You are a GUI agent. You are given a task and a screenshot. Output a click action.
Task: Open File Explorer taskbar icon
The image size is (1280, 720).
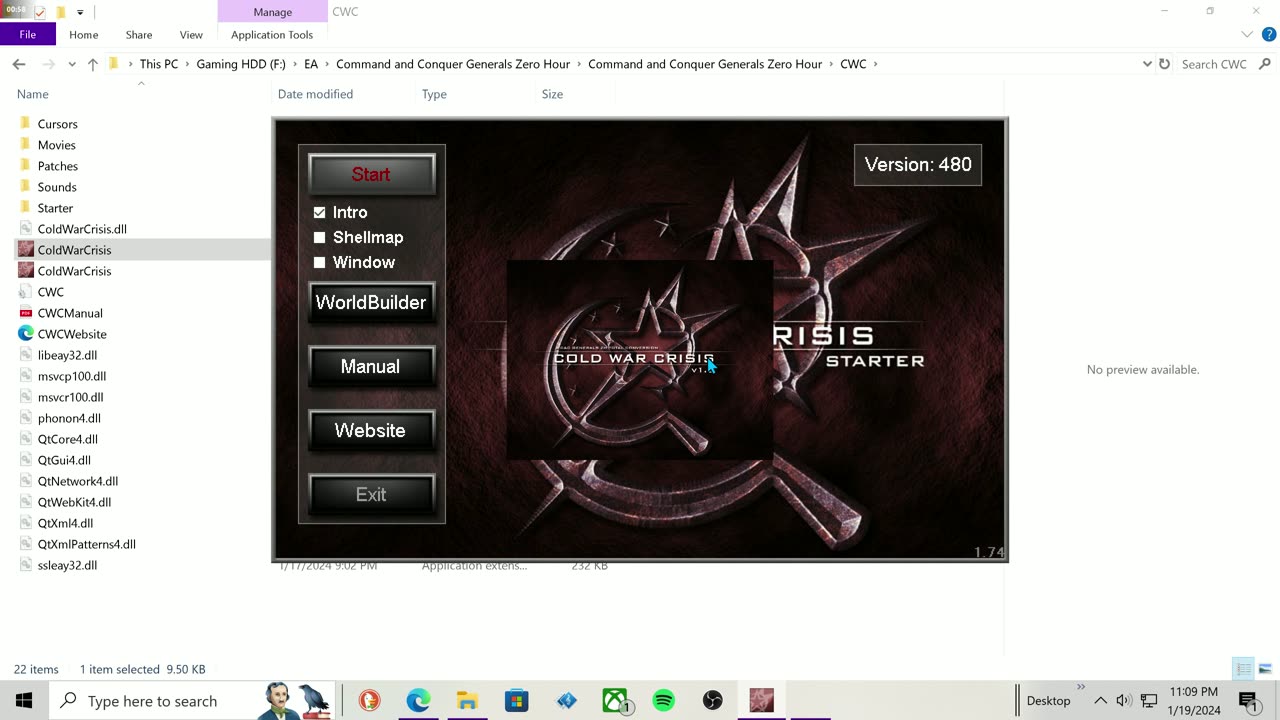467,701
